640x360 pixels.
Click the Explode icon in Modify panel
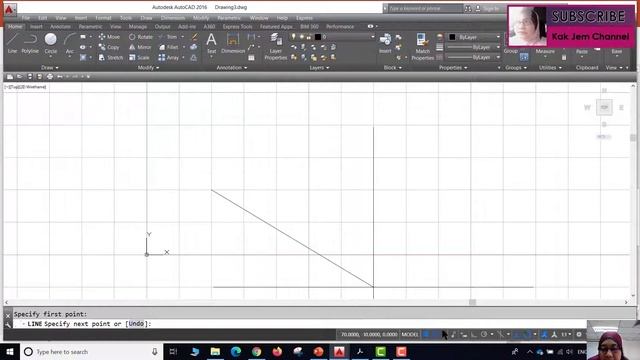pyautogui.click(x=193, y=47)
